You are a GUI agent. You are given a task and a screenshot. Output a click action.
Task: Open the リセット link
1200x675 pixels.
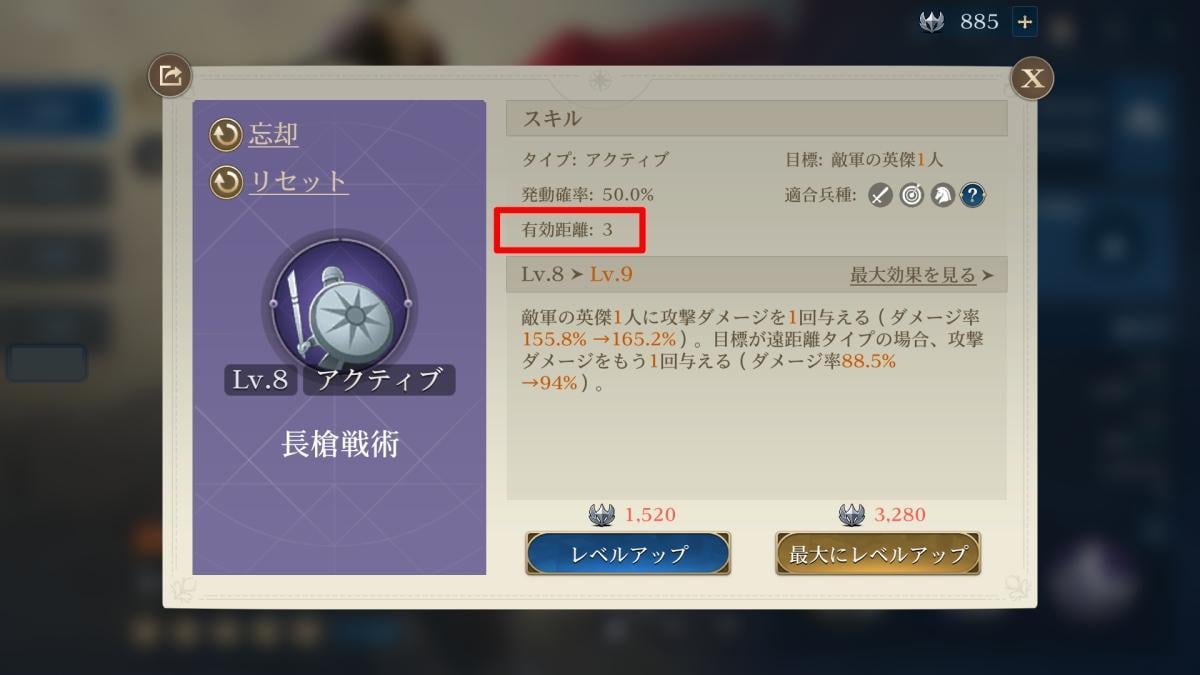pos(298,182)
